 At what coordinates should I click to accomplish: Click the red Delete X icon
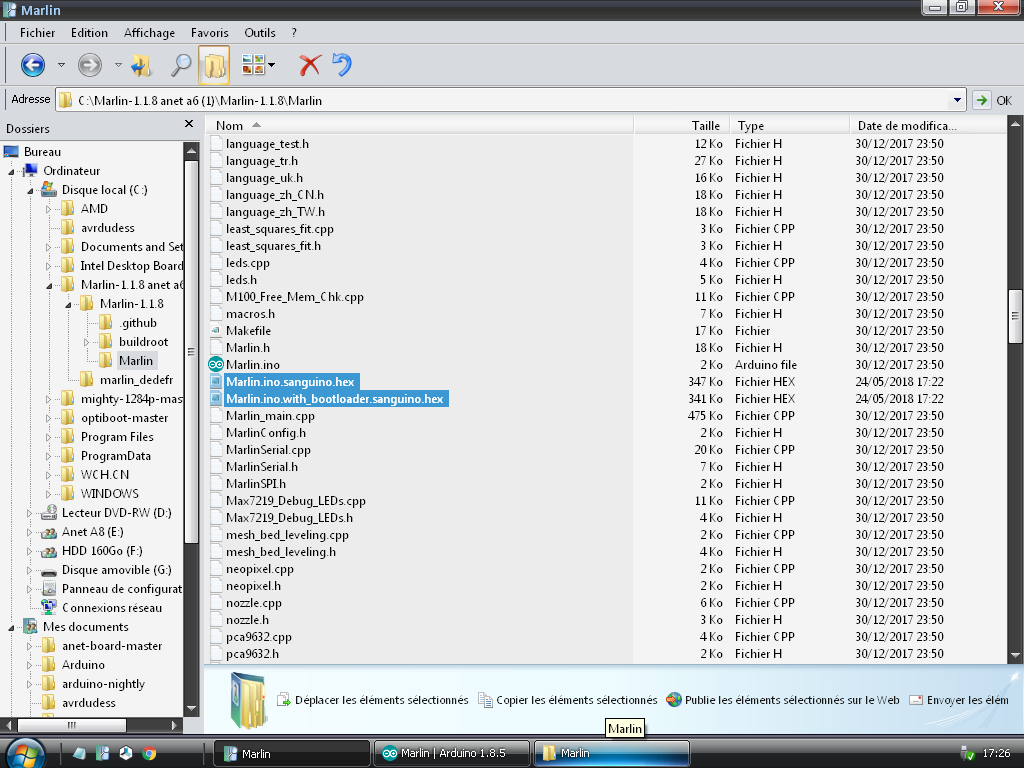pyautogui.click(x=310, y=65)
